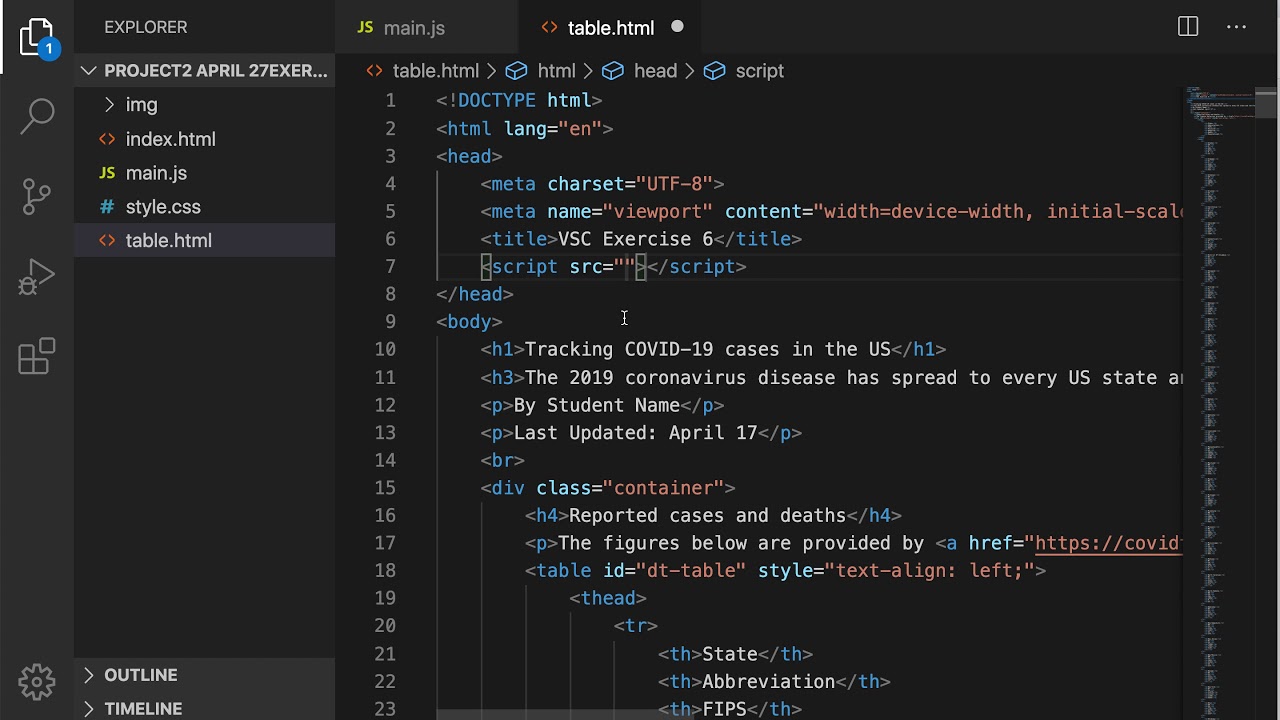The width and height of the screenshot is (1280, 720).
Task: Click inside the src attribute quotes
Action: [x=625, y=267]
